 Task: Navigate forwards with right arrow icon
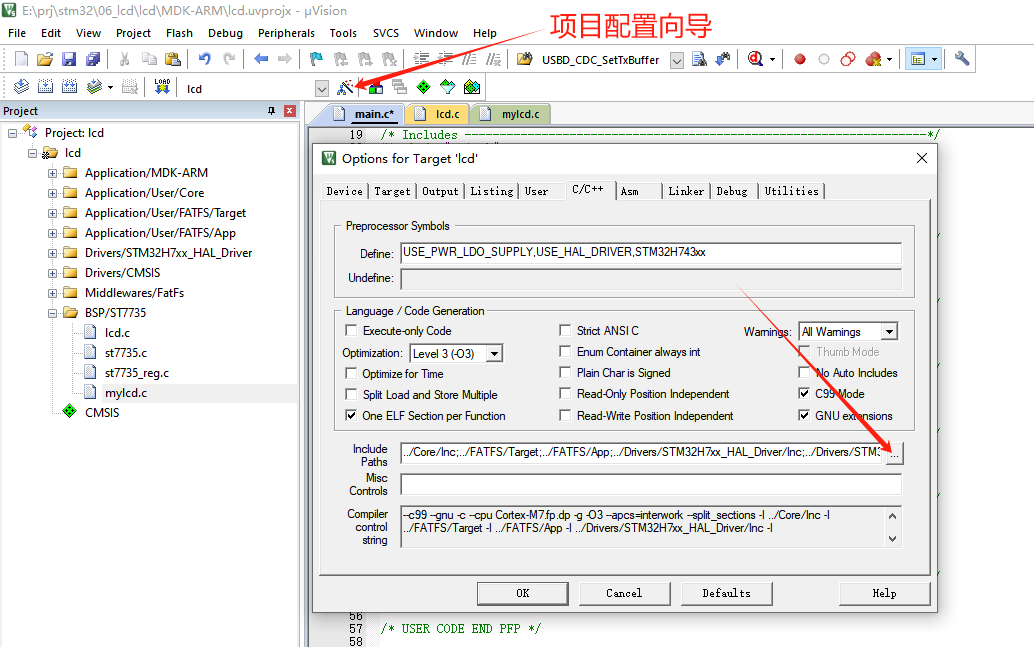pyautogui.click(x=285, y=59)
